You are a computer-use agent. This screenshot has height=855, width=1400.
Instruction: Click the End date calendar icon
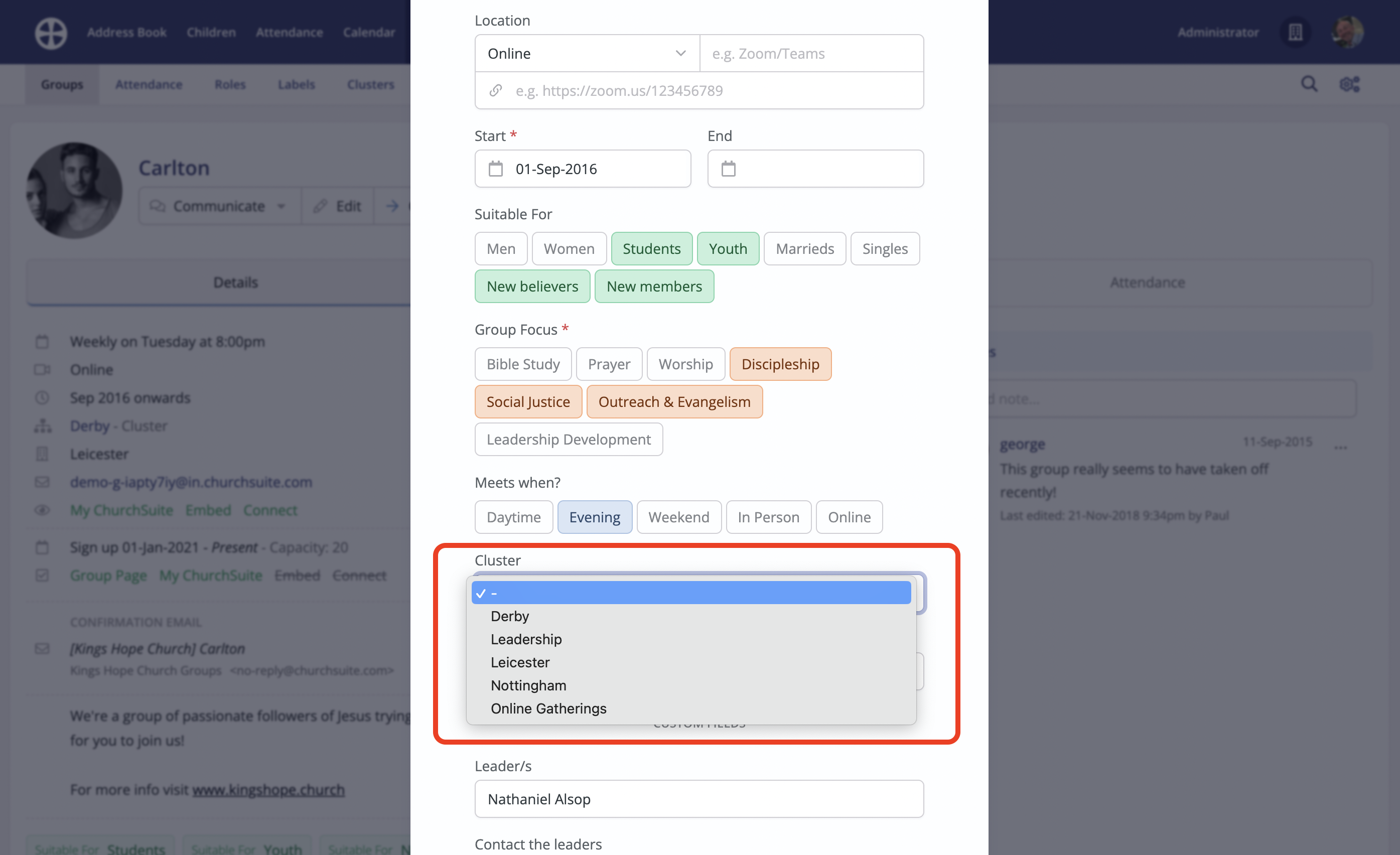[728, 169]
